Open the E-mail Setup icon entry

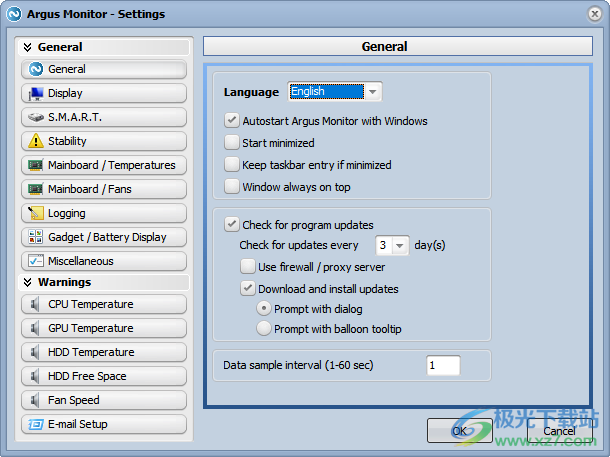coord(35,424)
